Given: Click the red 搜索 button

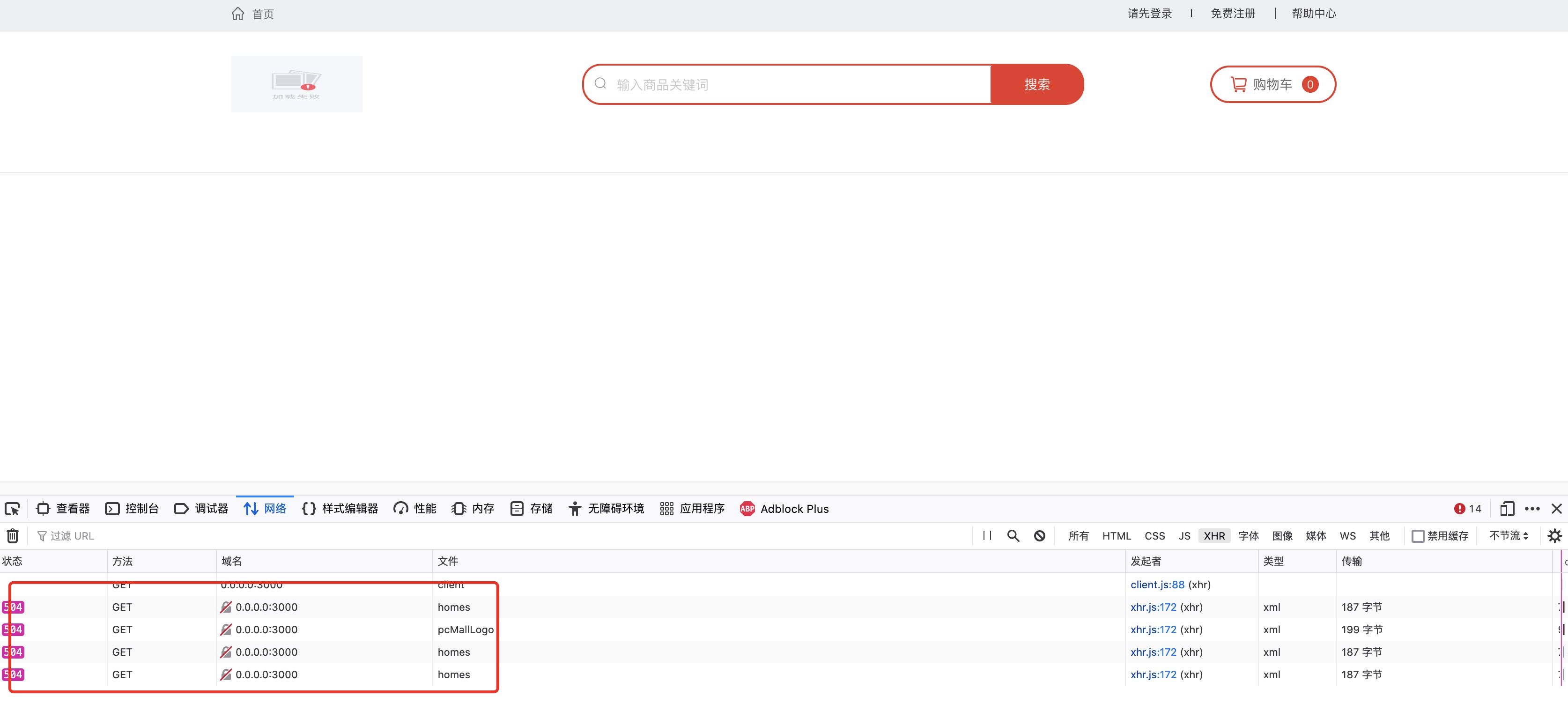Looking at the screenshot, I should pyautogui.click(x=1036, y=84).
